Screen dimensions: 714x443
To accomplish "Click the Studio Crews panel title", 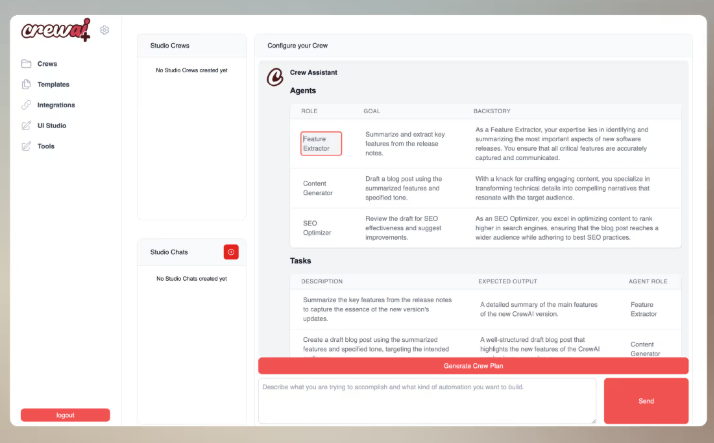I will (x=170, y=46).
